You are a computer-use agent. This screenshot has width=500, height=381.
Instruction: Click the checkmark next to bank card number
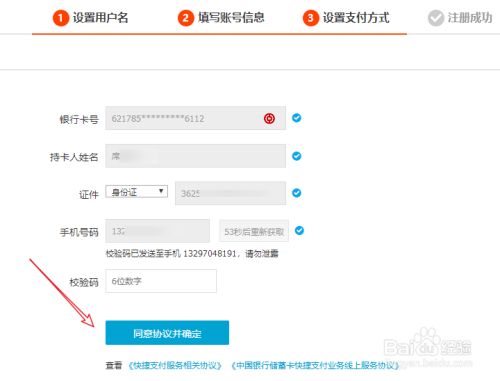tap(297, 118)
